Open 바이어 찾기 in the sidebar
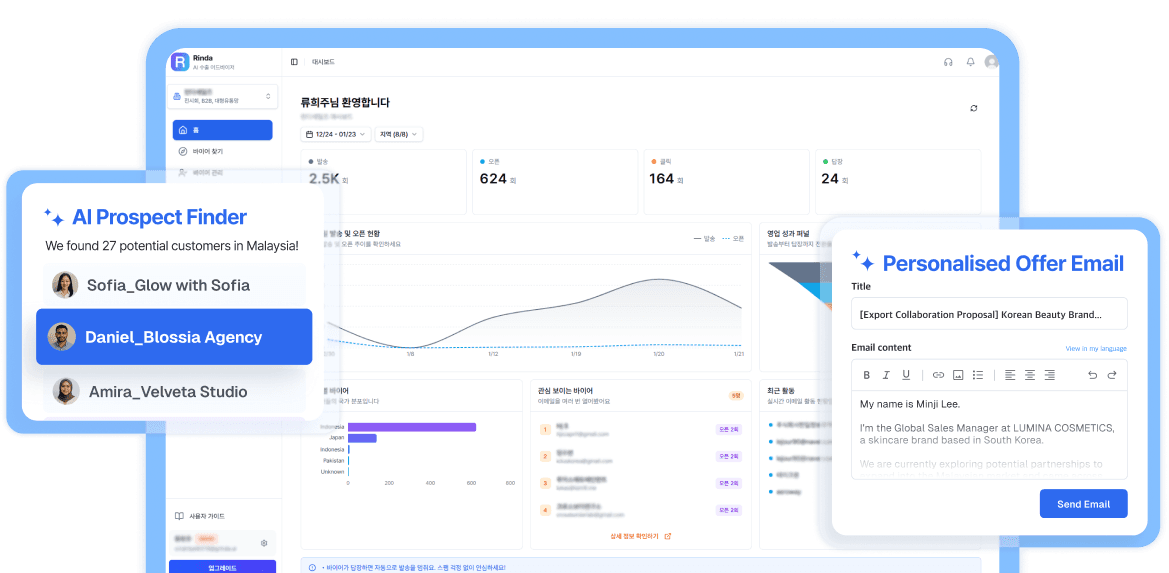Viewport: 1169px width, 573px height. (x=208, y=151)
